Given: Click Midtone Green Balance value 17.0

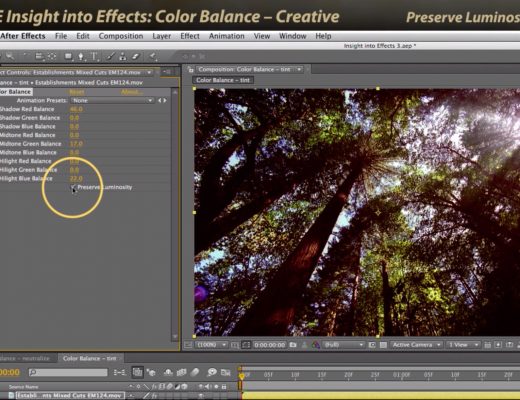Looking at the screenshot, I should coord(76,144).
